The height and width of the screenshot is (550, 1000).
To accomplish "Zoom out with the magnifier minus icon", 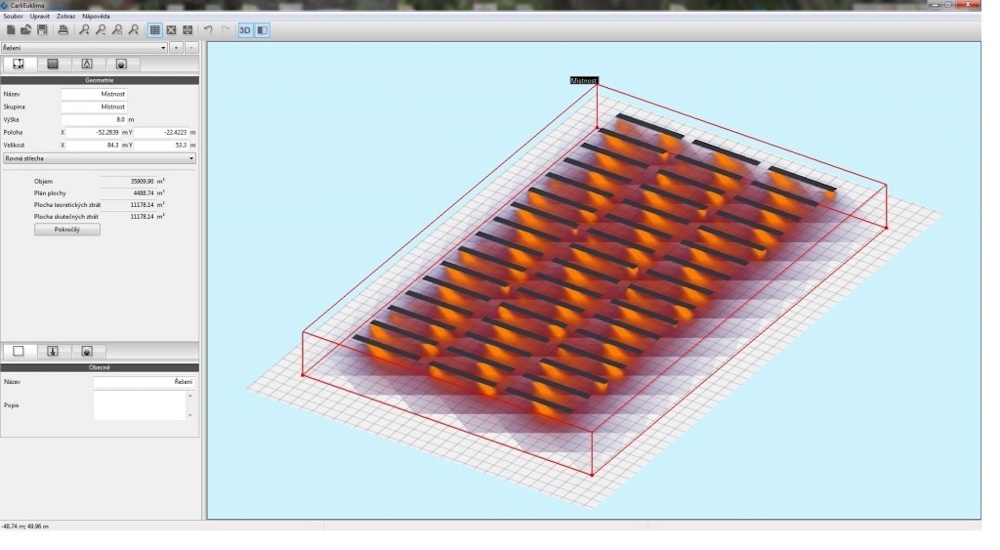I will 101,31.
